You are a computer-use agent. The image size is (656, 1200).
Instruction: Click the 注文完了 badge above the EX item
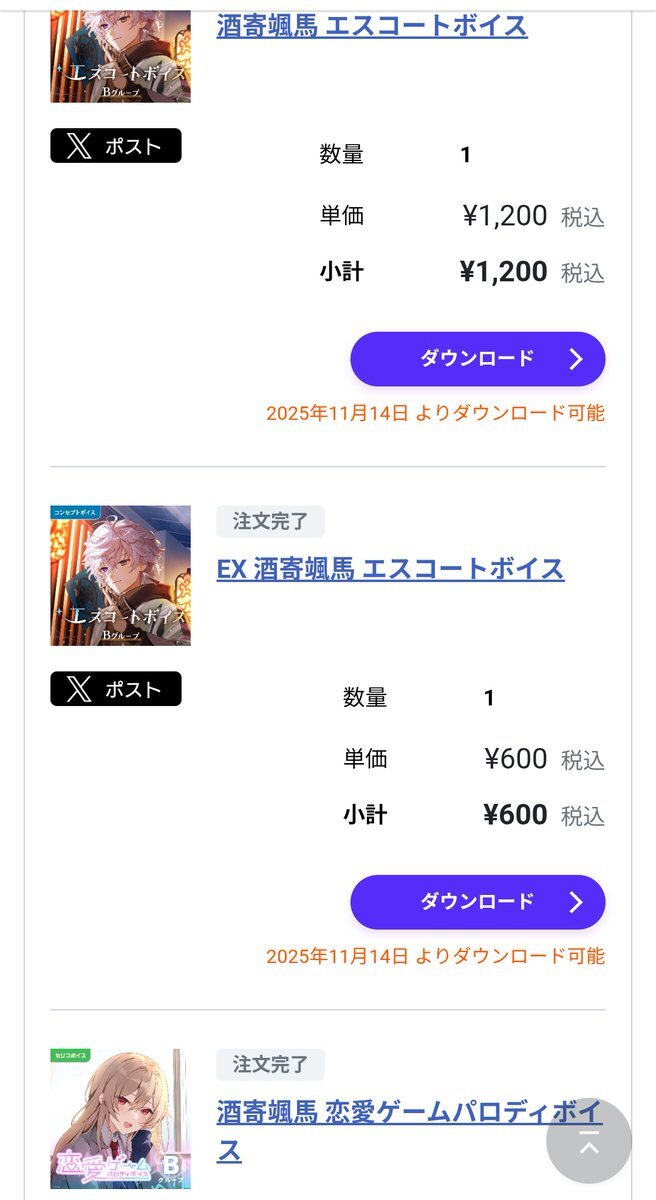(270, 521)
